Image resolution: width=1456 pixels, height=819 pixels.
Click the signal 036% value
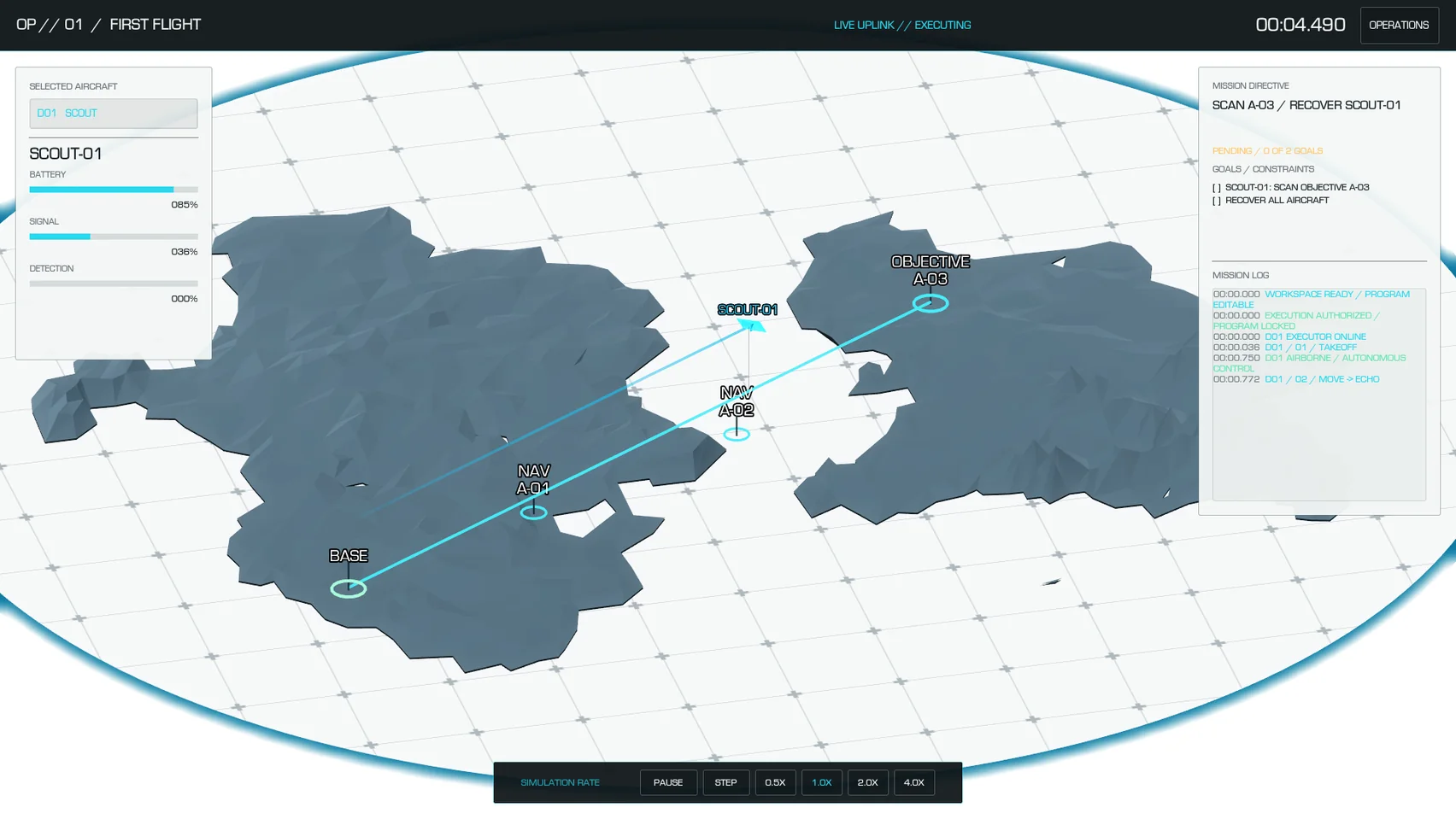point(184,252)
